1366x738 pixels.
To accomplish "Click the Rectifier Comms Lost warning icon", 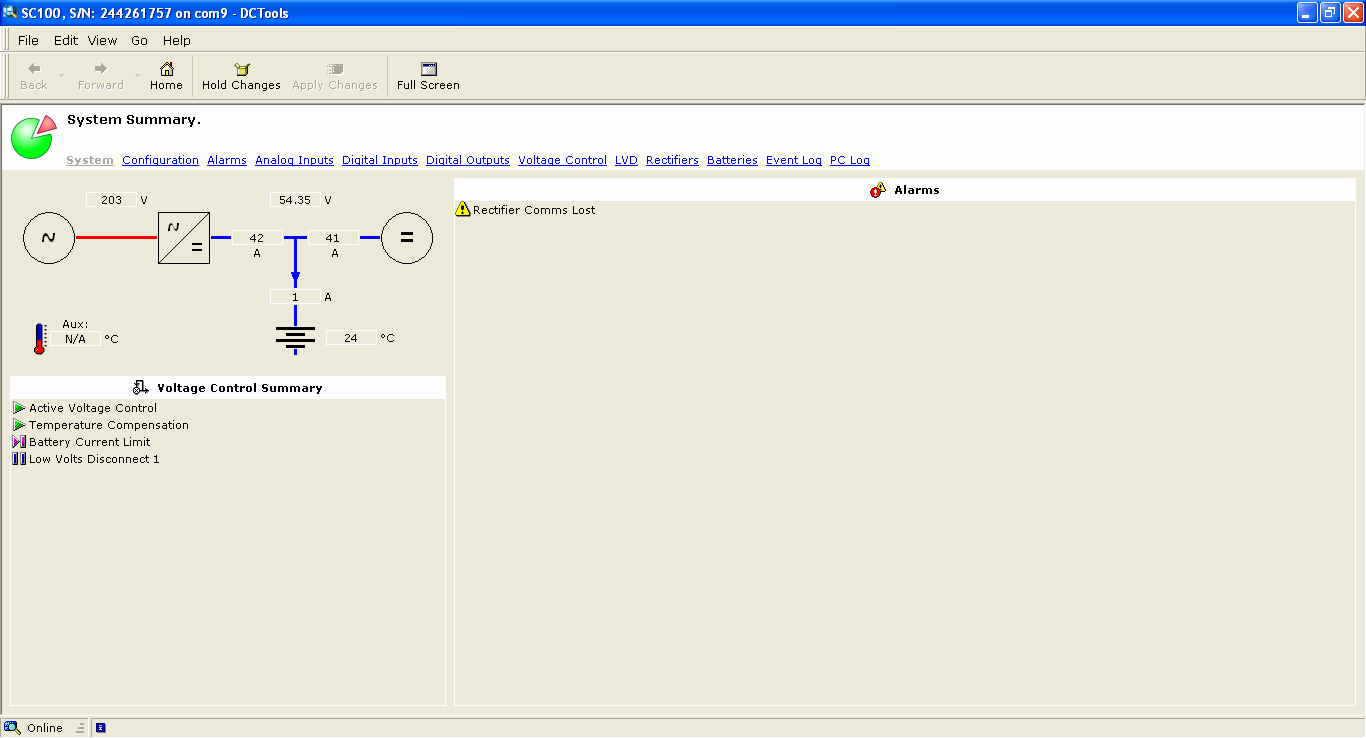I will (x=462, y=210).
